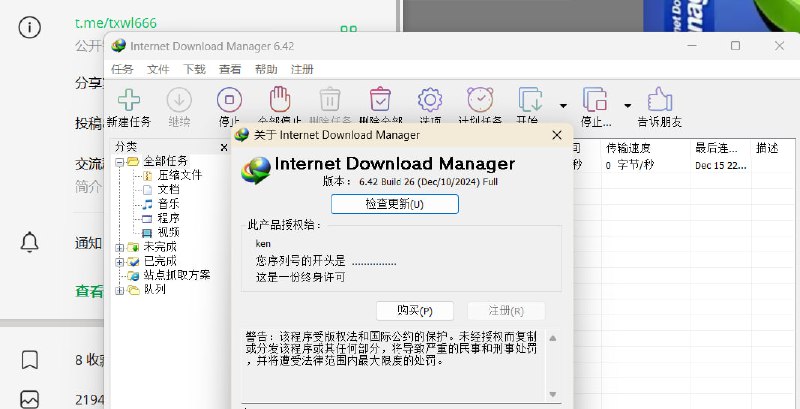Click the image icon in Telegram sidebar
The image size is (800, 409).
tap(30, 399)
